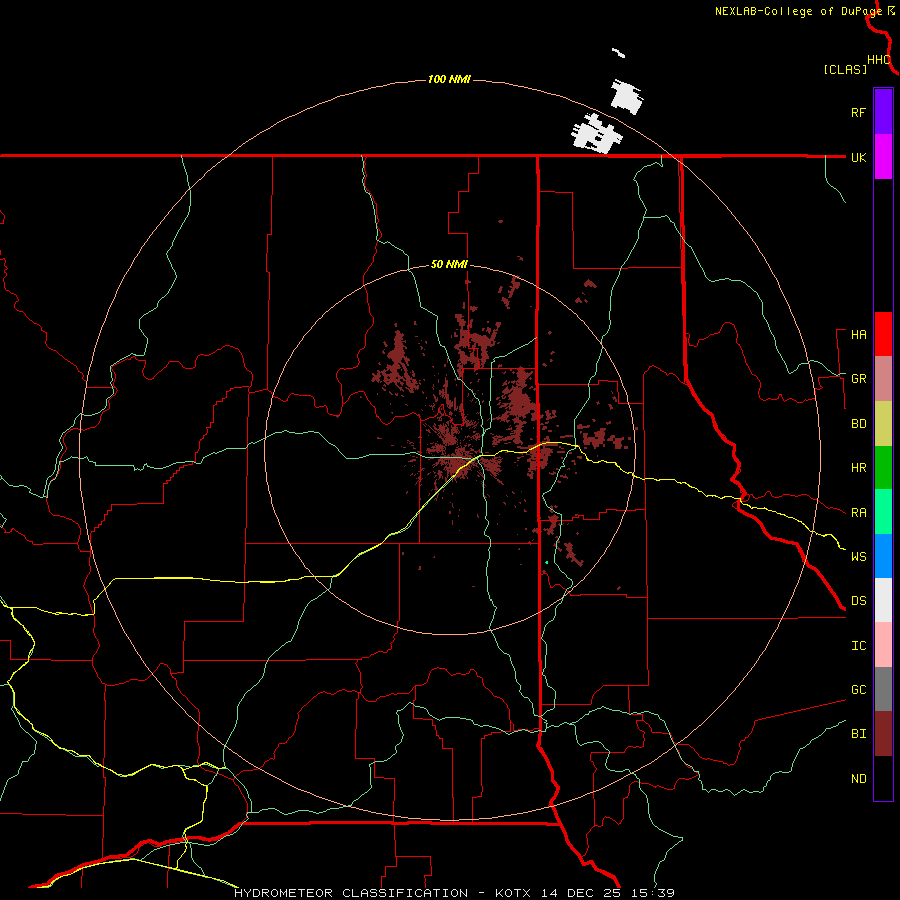This screenshot has height=900, width=900.
Task: Click the 'GC' legend label
Action: (858, 690)
